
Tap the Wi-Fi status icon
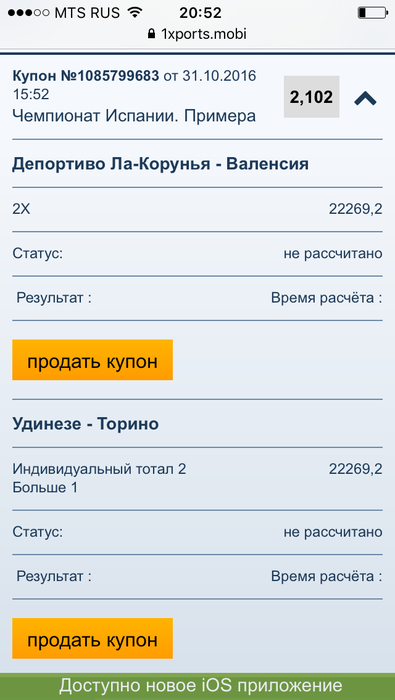(x=134, y=12)
